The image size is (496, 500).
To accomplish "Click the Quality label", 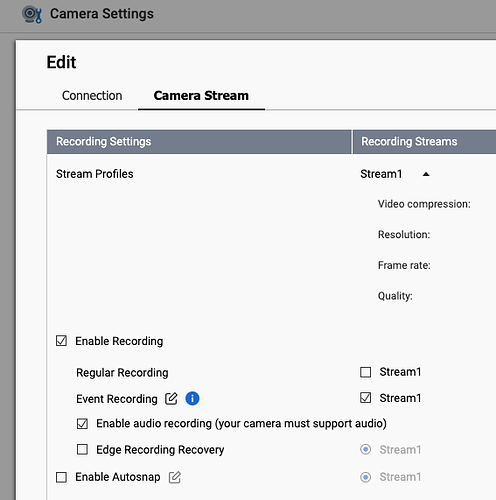I will [x=395, y=296].
